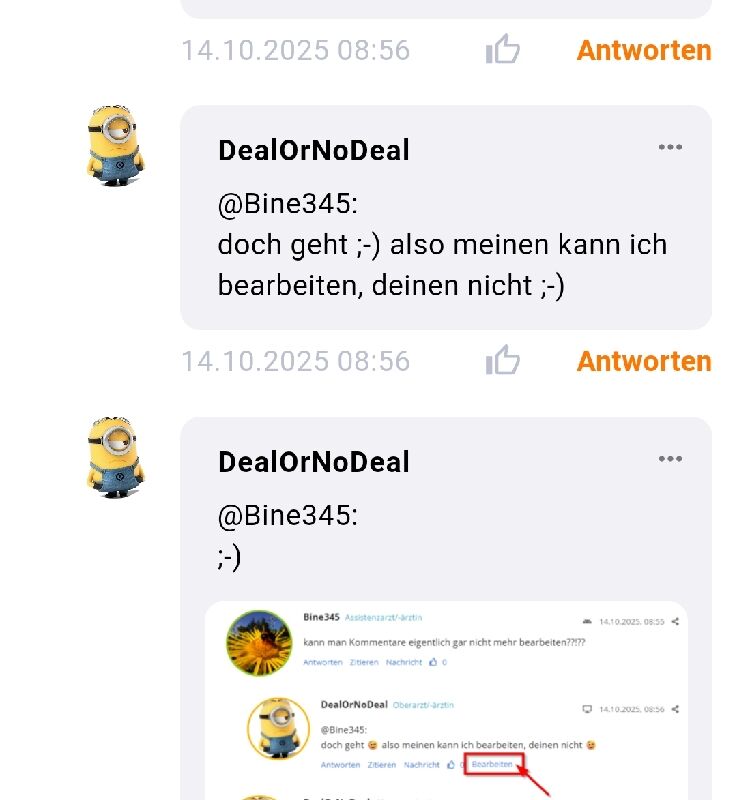Like the comment posted above the first DealOrNoDeal
The image size is (737, 800).
pyautogui.click(x=502, y=49)
